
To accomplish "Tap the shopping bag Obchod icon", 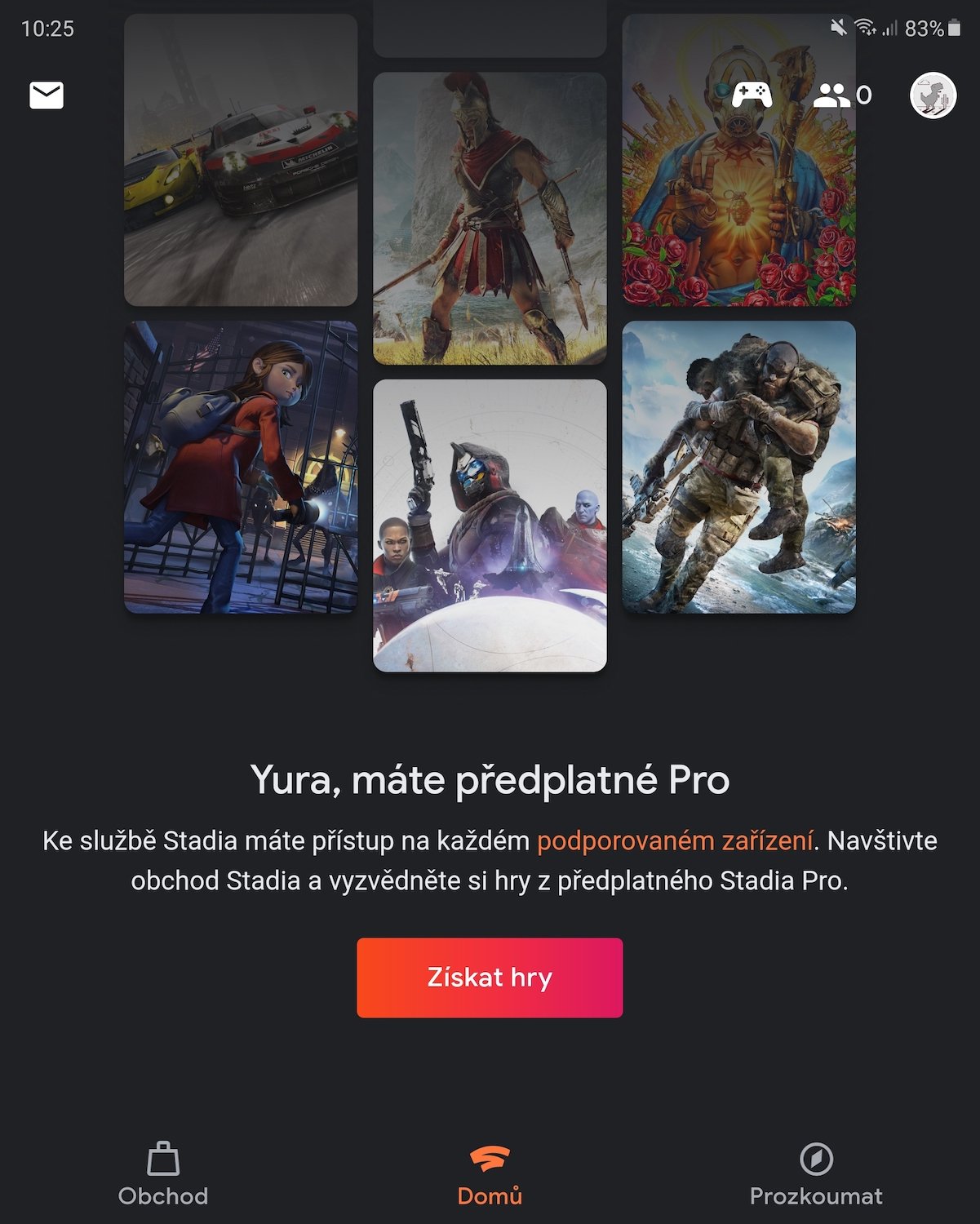I will click(163, 1158).
